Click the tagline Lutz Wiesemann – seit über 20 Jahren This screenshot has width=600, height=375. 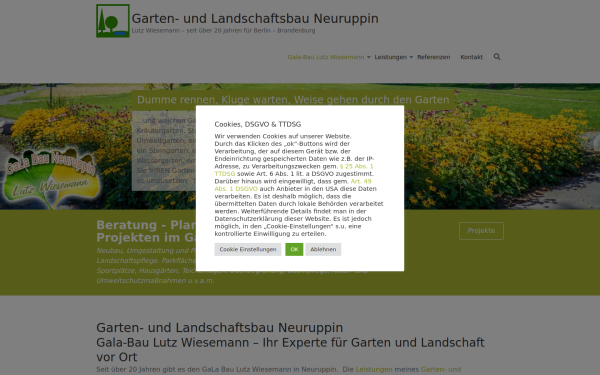223,31
